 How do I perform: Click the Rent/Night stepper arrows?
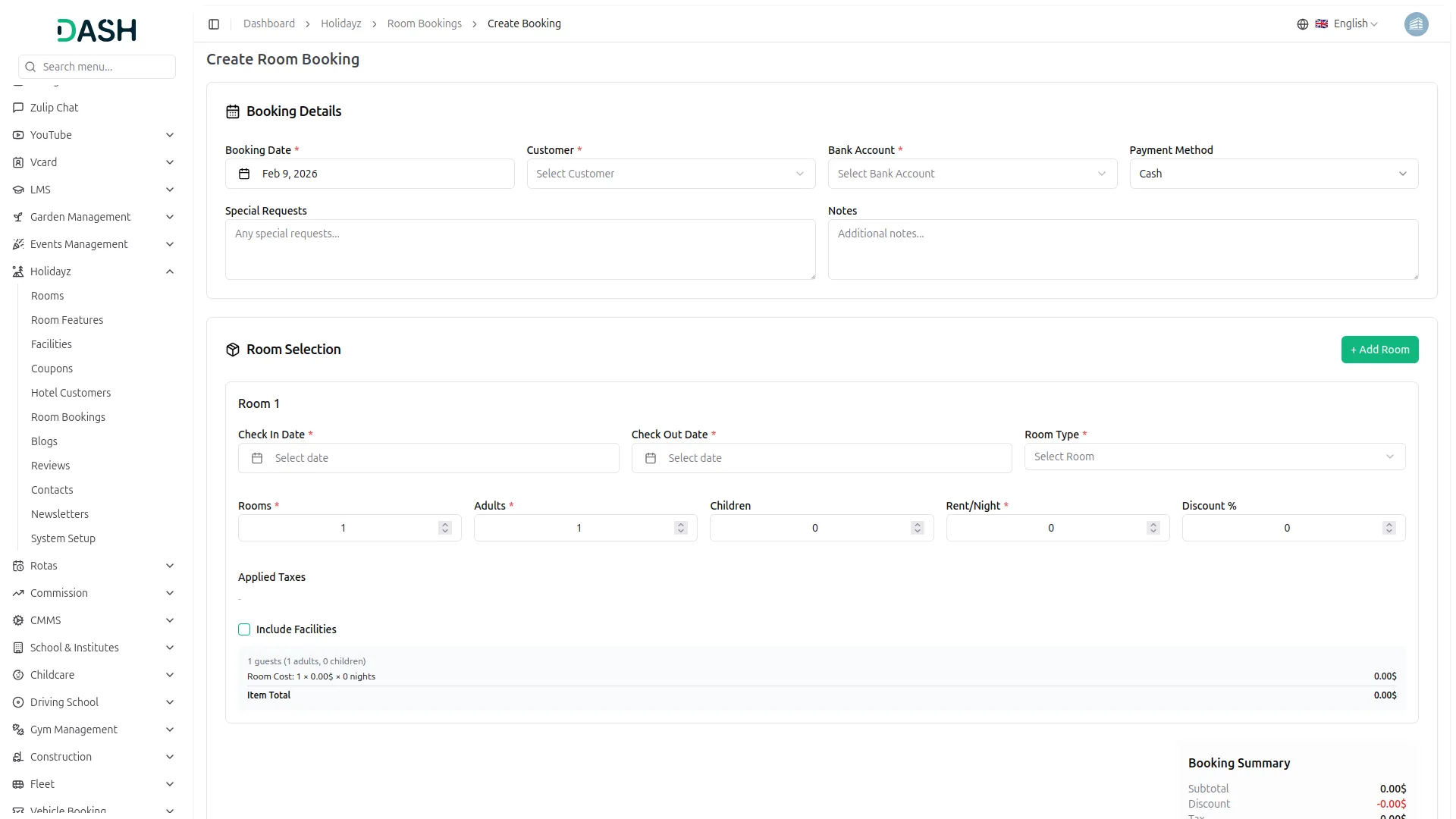(x=1153, y=528)
